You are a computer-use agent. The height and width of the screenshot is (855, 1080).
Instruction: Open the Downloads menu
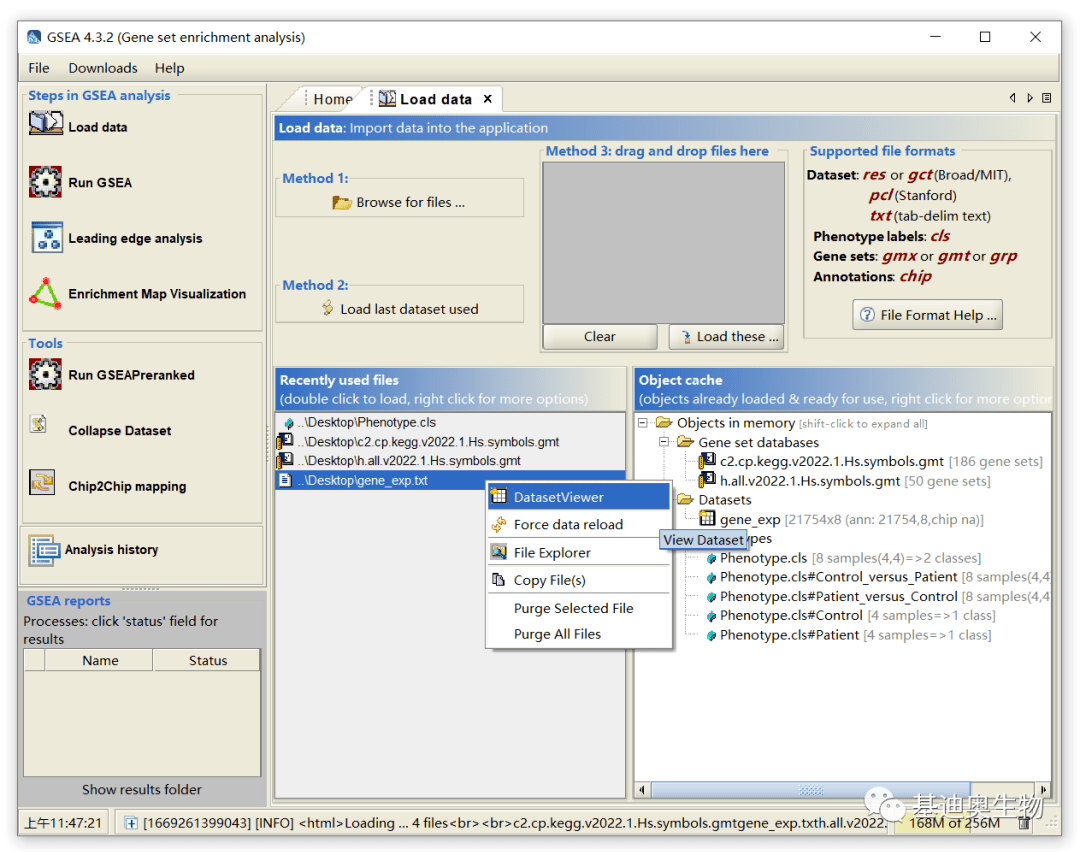click(103, 68)
